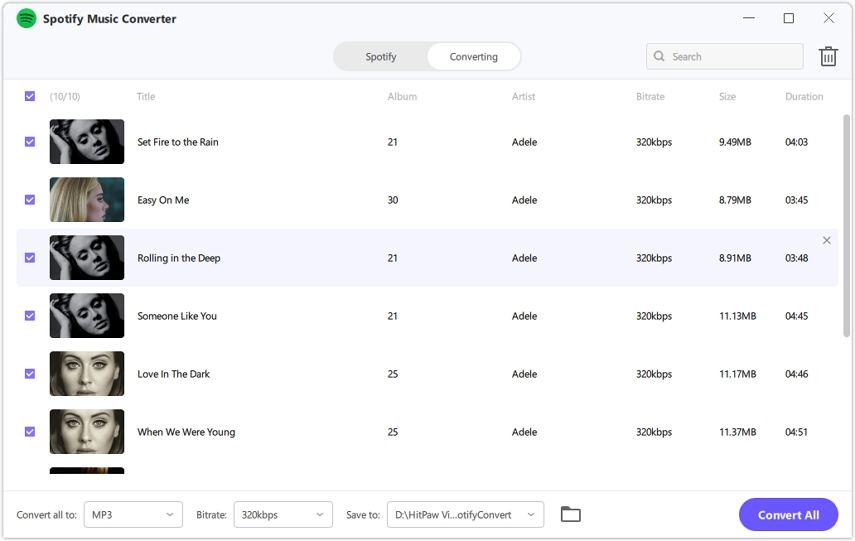The width and height of the screenshot is (855, 541).
Task: Select the song title Someone Like You
Action: point(177,316)
